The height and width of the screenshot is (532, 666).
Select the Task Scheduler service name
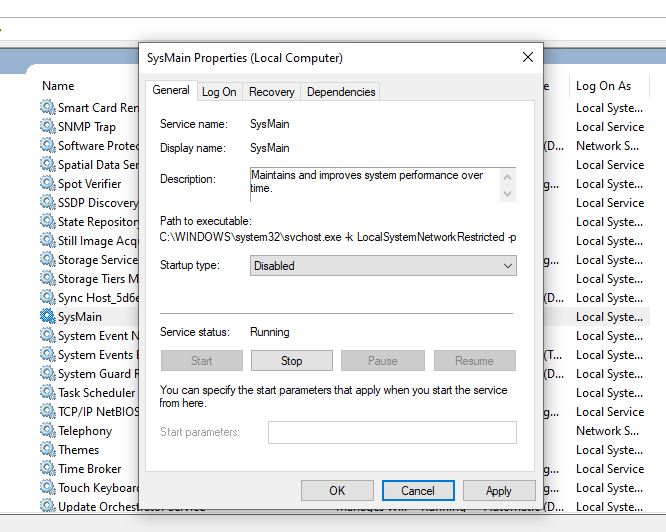coord(96,393)
